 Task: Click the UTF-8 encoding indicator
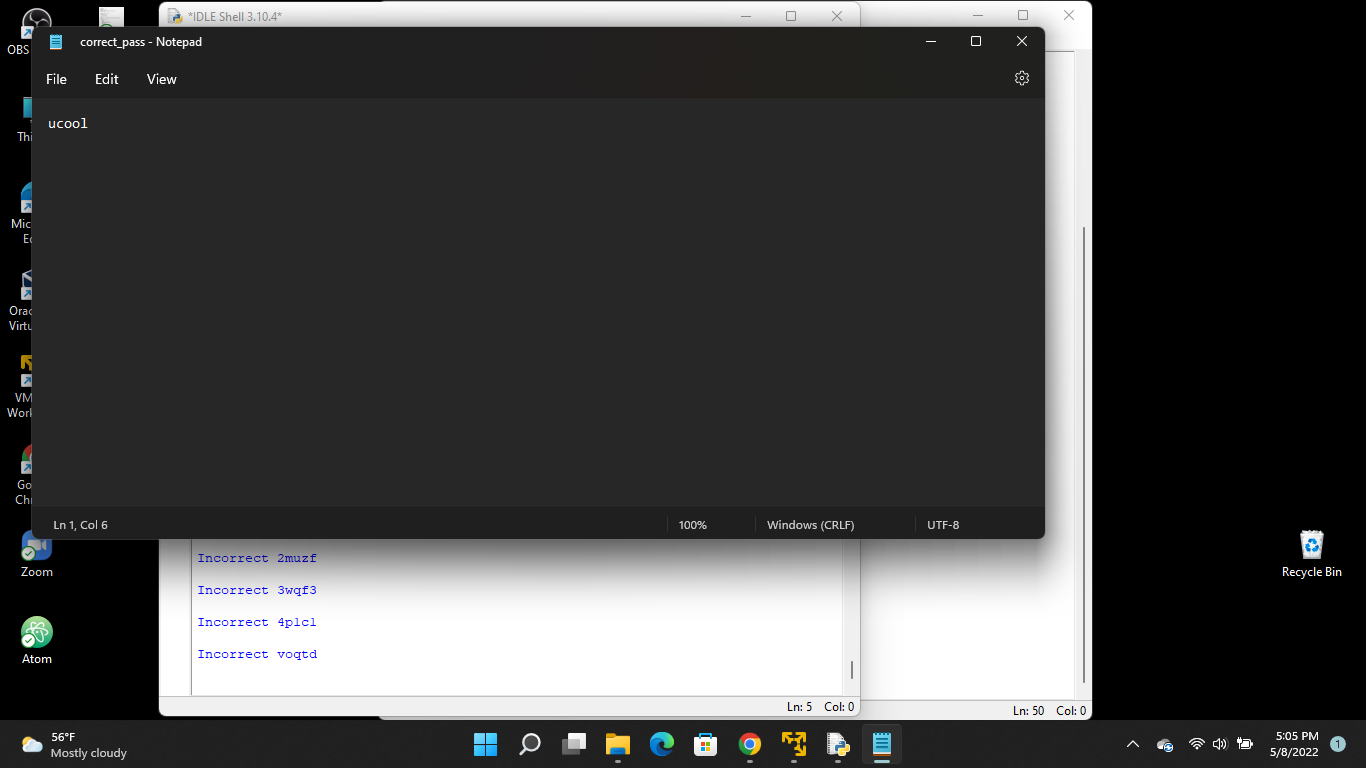click(x=942, y=524)
